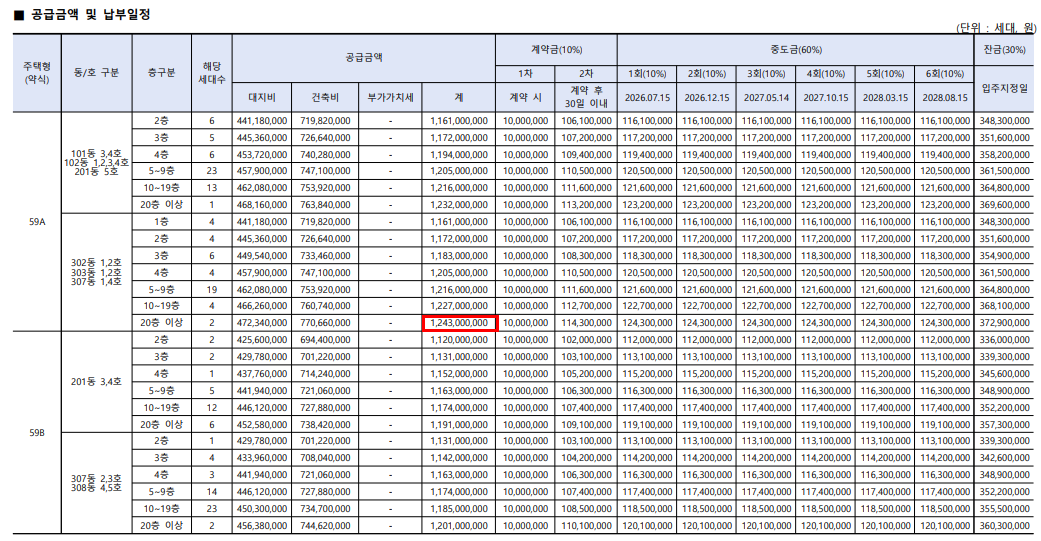
Task: Click the '건축비' header cell
Action: click(x=325, y=98)
